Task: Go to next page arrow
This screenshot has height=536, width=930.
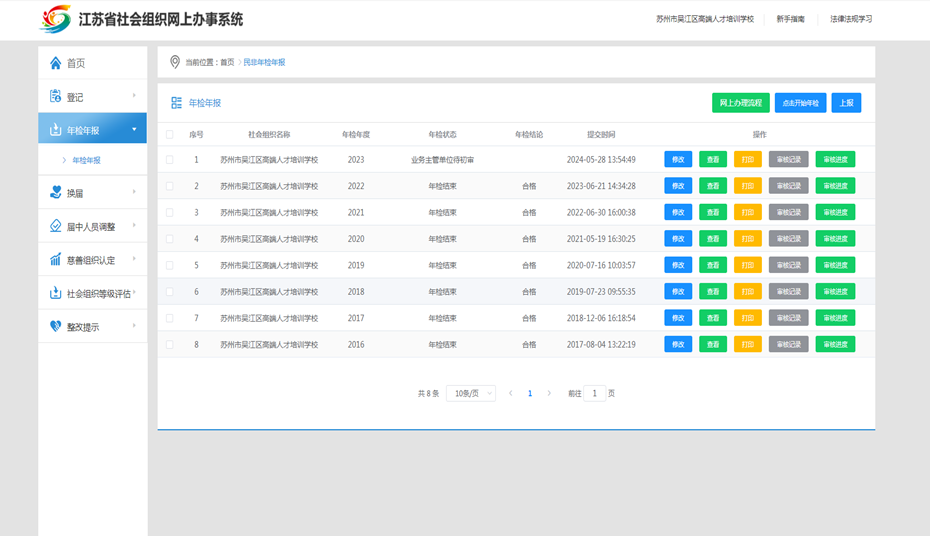Action: coord(549,393)
